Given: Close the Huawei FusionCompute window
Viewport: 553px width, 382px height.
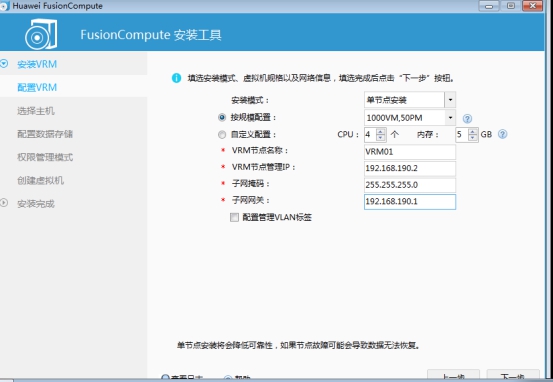Looking at the screenshot, I should (533, 6).
